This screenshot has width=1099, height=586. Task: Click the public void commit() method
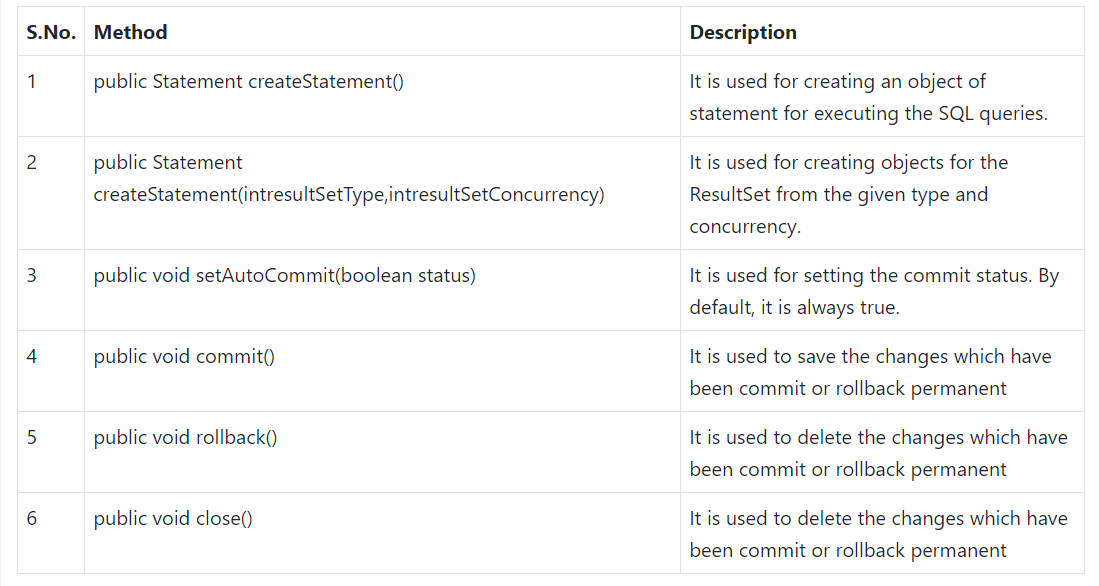click(x=184, y=356)
